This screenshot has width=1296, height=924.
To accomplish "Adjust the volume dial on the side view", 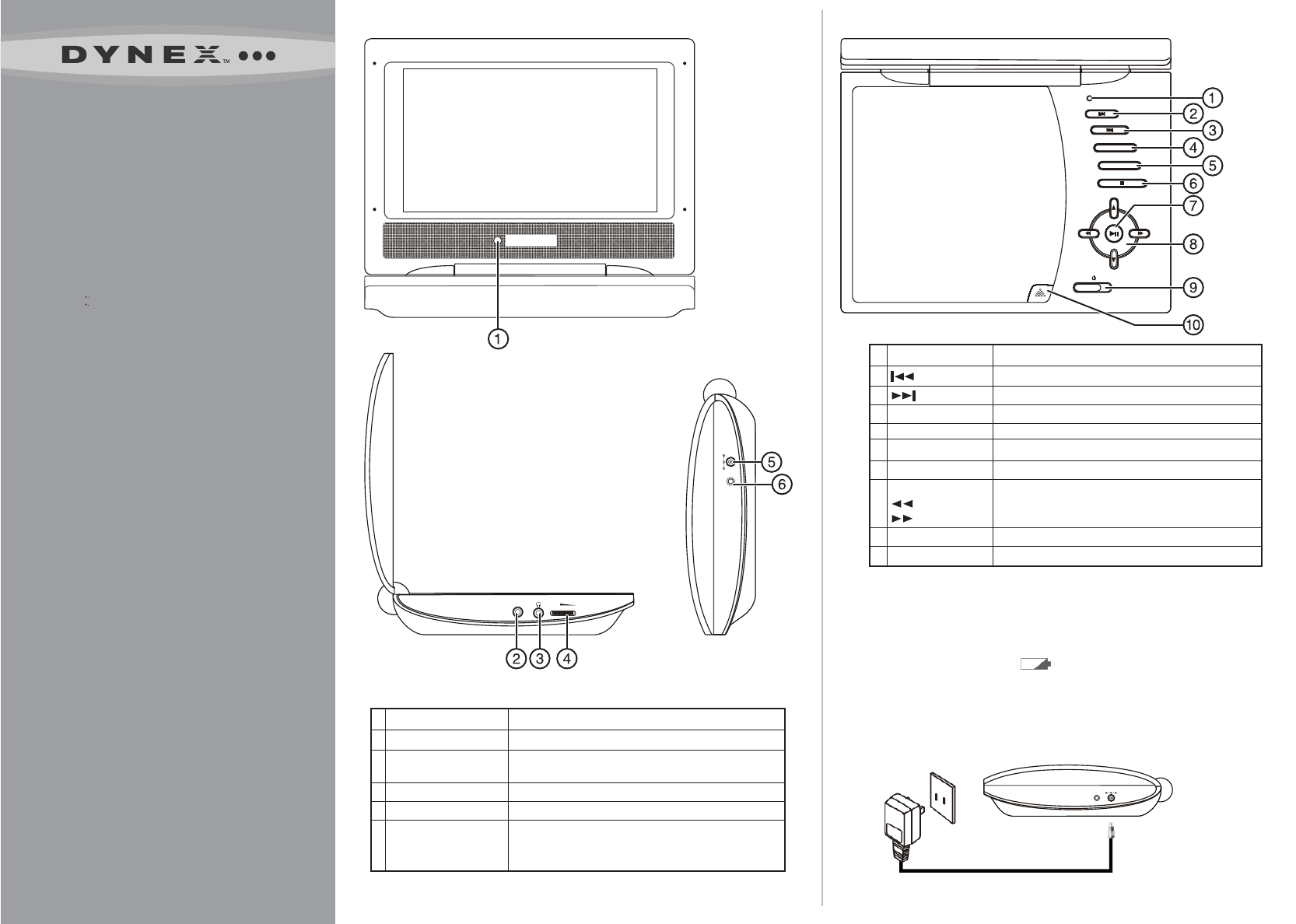I will 562,613.
